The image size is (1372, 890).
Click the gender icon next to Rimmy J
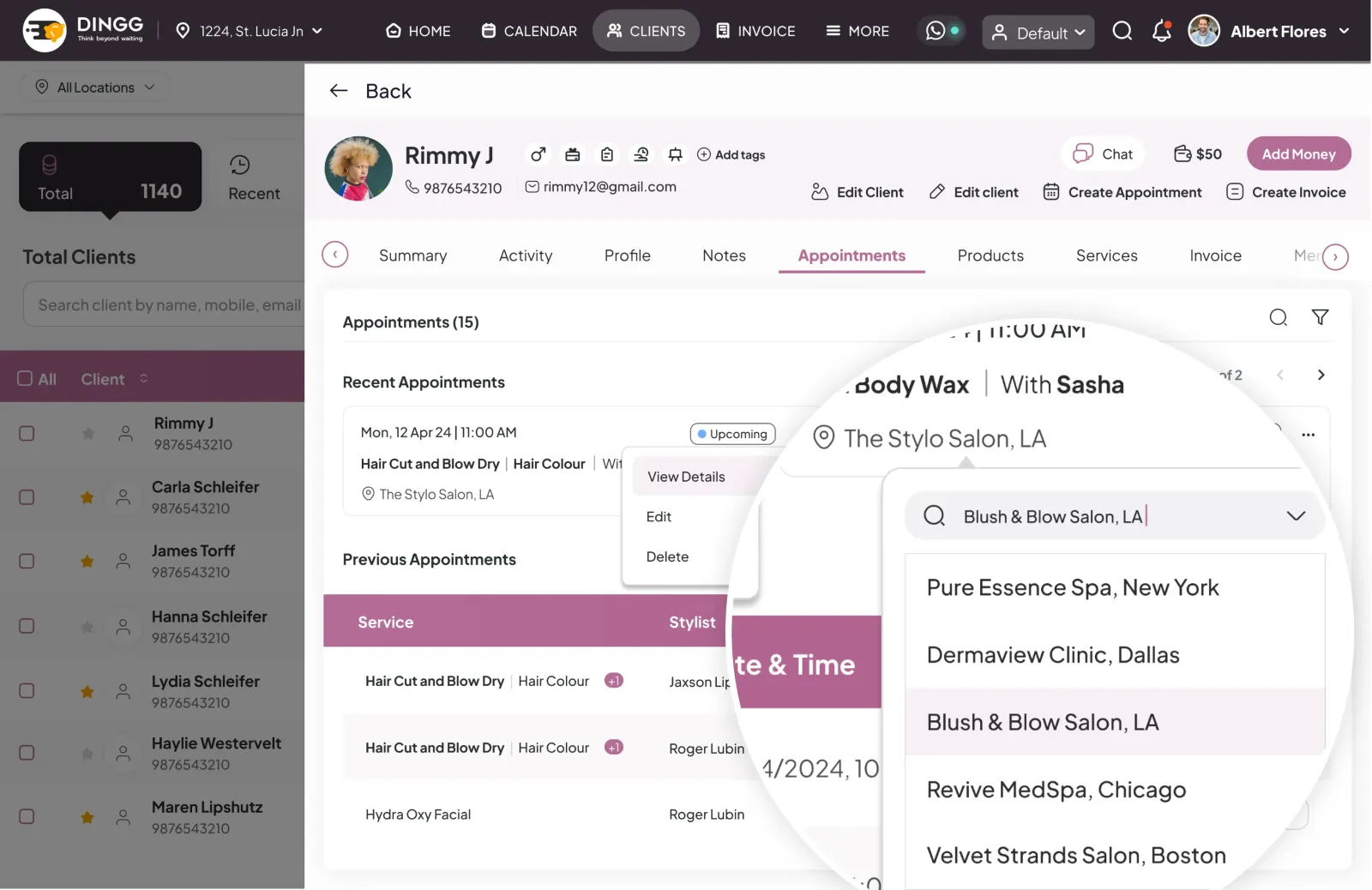point(538,154)
